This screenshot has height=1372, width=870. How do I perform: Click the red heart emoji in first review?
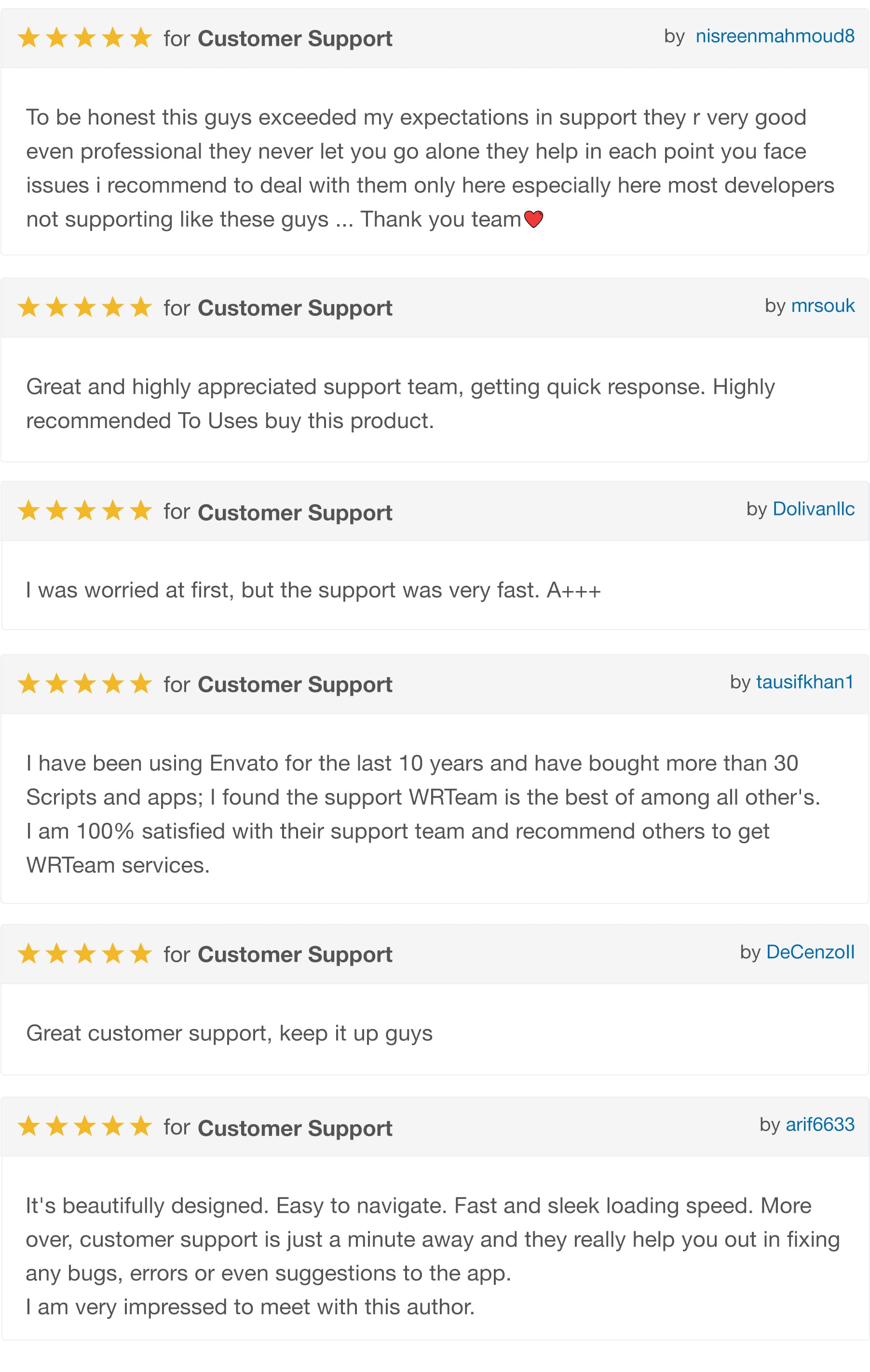coord(533,219)
